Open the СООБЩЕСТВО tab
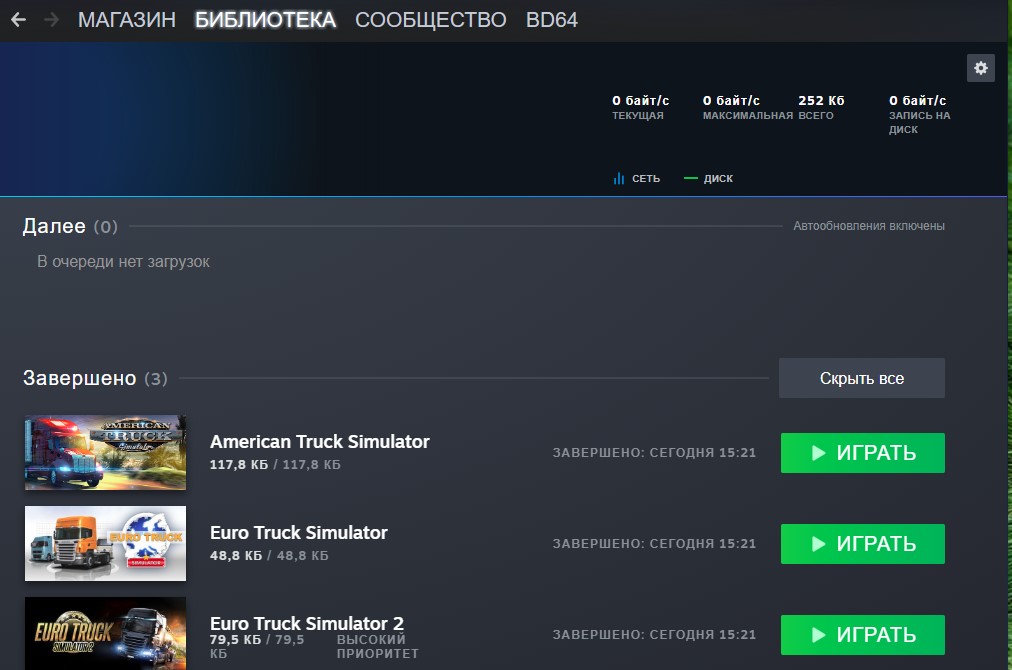This screenshot has height=670, width=1012. point(430,20)
